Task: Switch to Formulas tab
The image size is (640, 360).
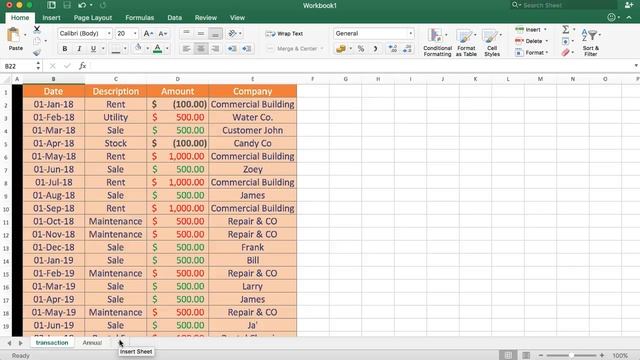Action: coord(140,18)
